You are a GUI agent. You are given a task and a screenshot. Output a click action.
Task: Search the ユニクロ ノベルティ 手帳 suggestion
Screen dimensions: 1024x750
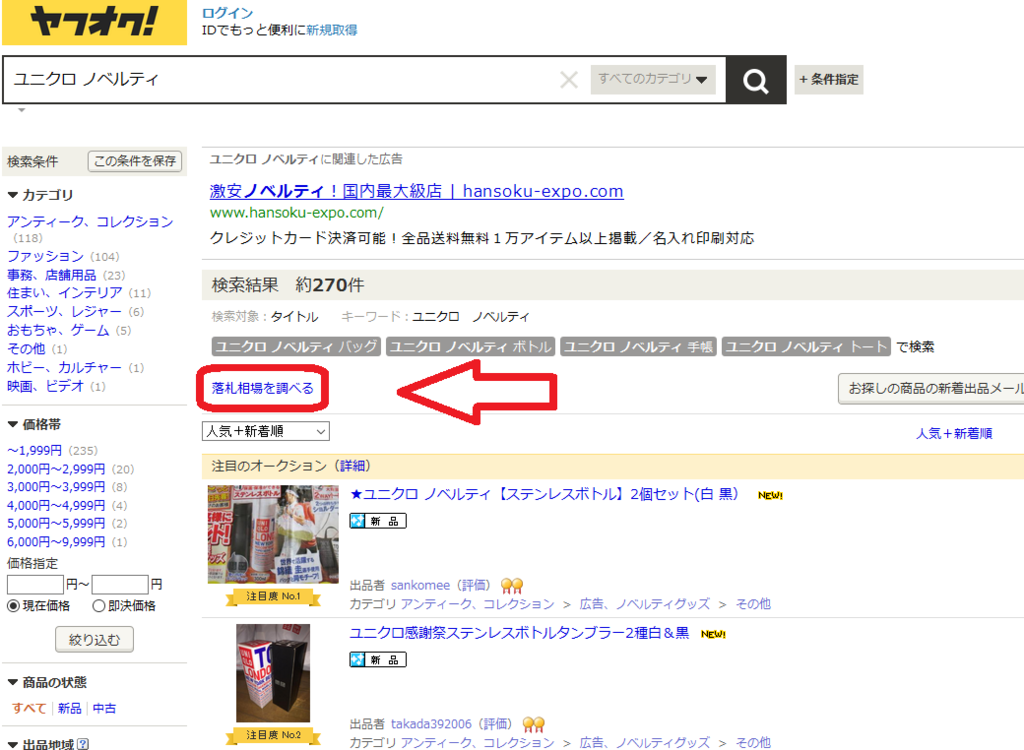click(638, 346)
